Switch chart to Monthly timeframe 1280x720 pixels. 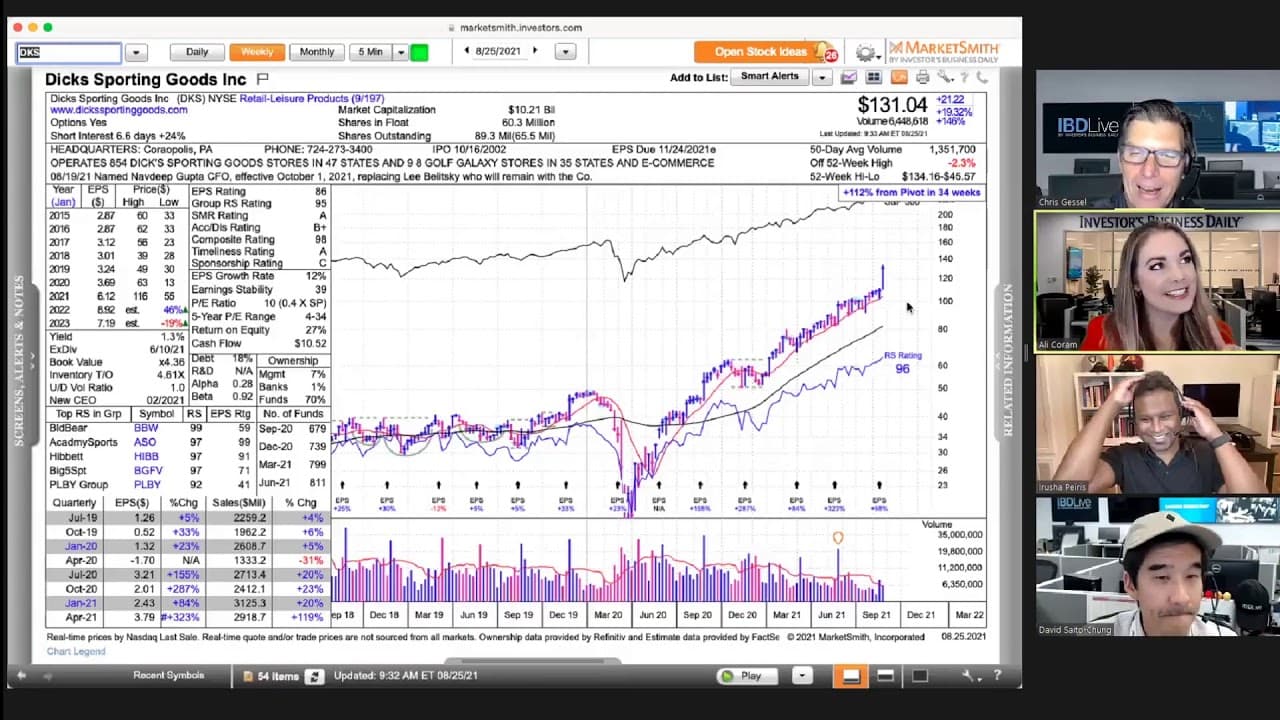pos(317,52)
